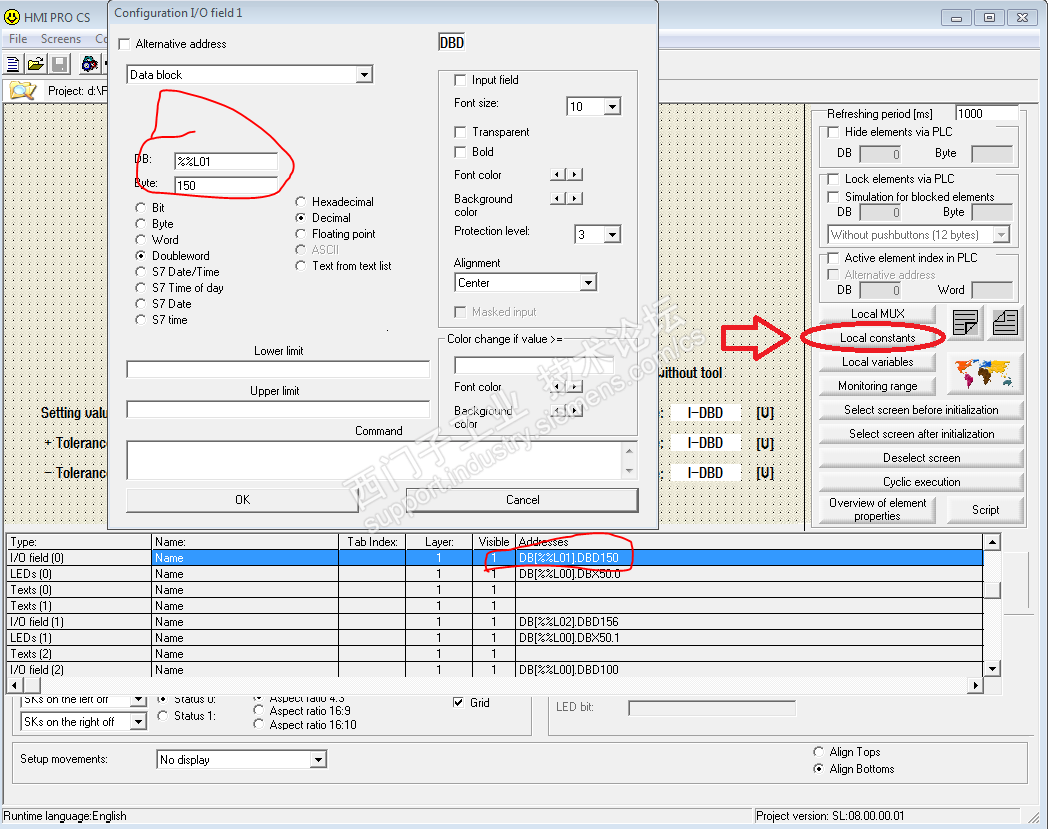Click the Cancel button in dialog
This screenshot has width=1048, height=829.
[522, 500]
